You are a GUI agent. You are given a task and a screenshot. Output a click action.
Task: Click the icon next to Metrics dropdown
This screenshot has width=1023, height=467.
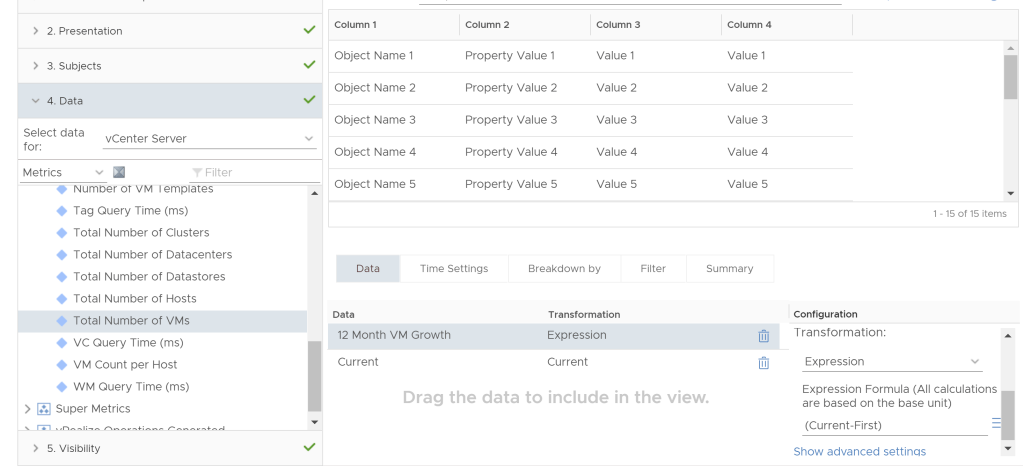pyautogui.click(x=120, y=173)
